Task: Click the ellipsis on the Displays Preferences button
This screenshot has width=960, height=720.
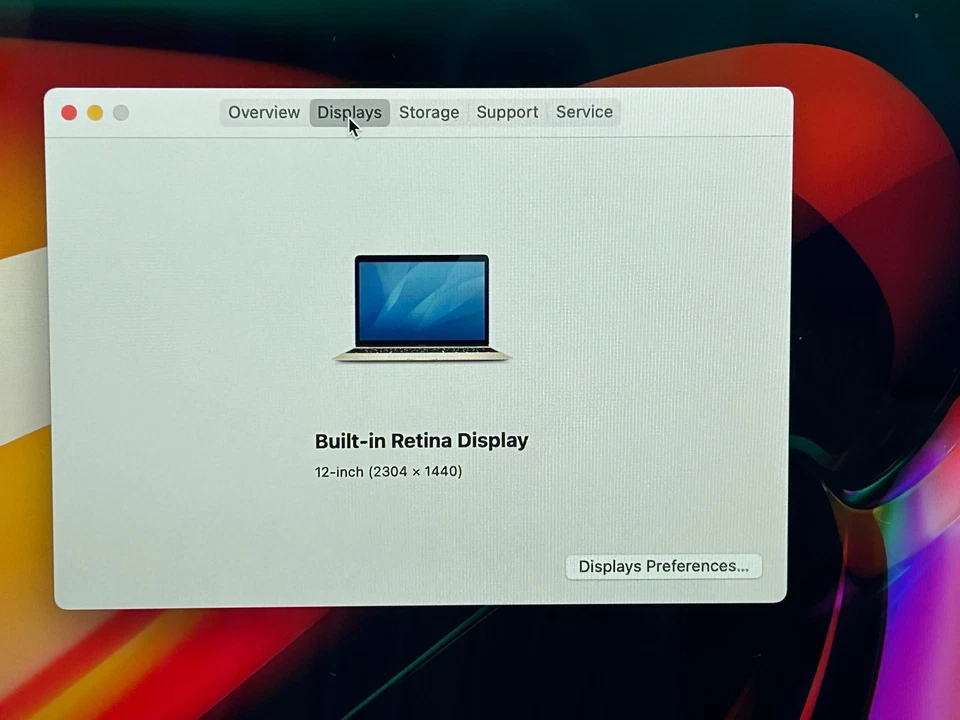Action: pyautogui.click(x=741, y=567)
